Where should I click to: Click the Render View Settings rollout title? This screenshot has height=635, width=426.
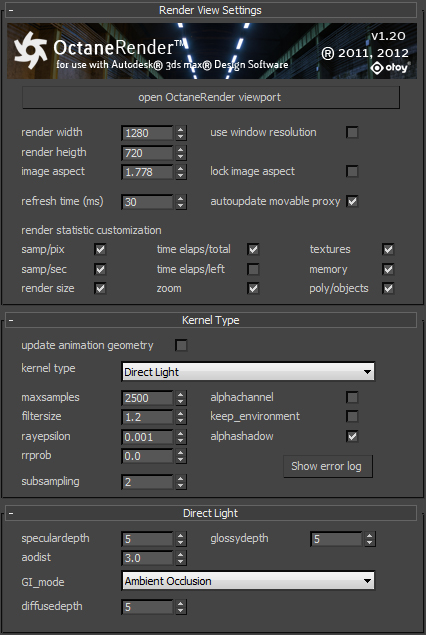tap(210, 10)
